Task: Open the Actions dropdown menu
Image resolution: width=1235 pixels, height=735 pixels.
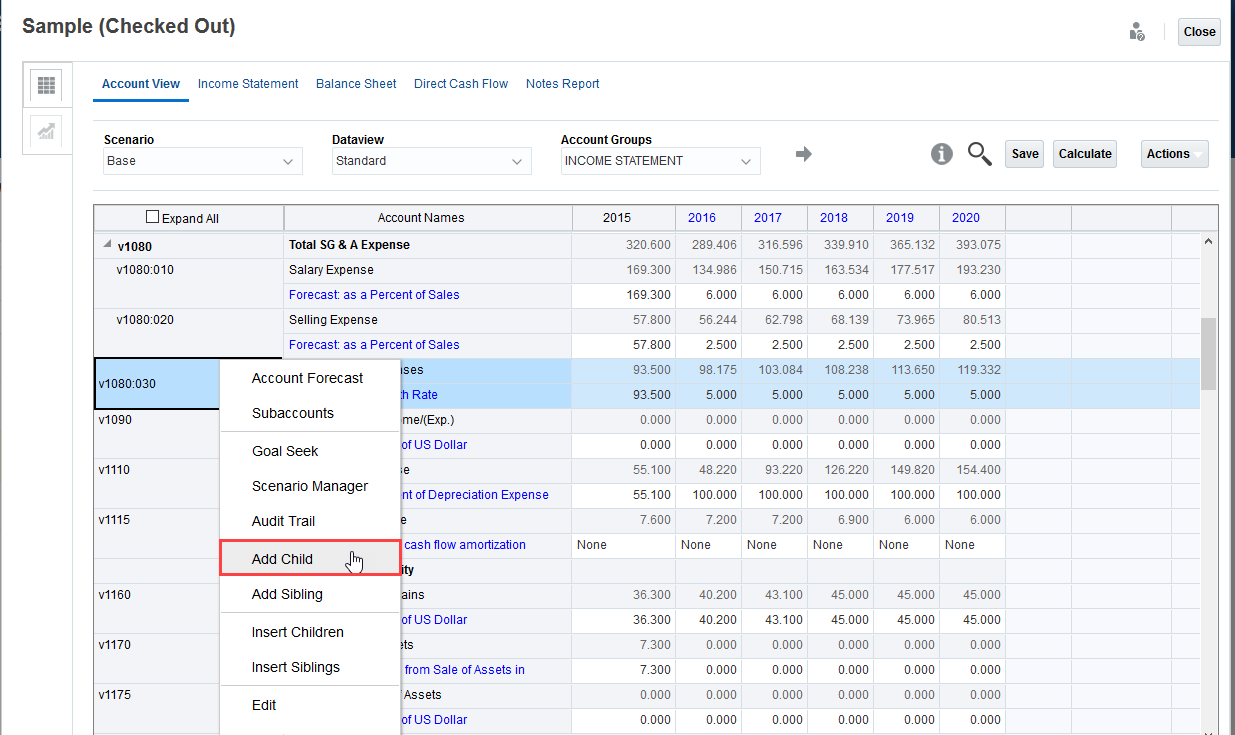Action: click(x=1174, y=154)
